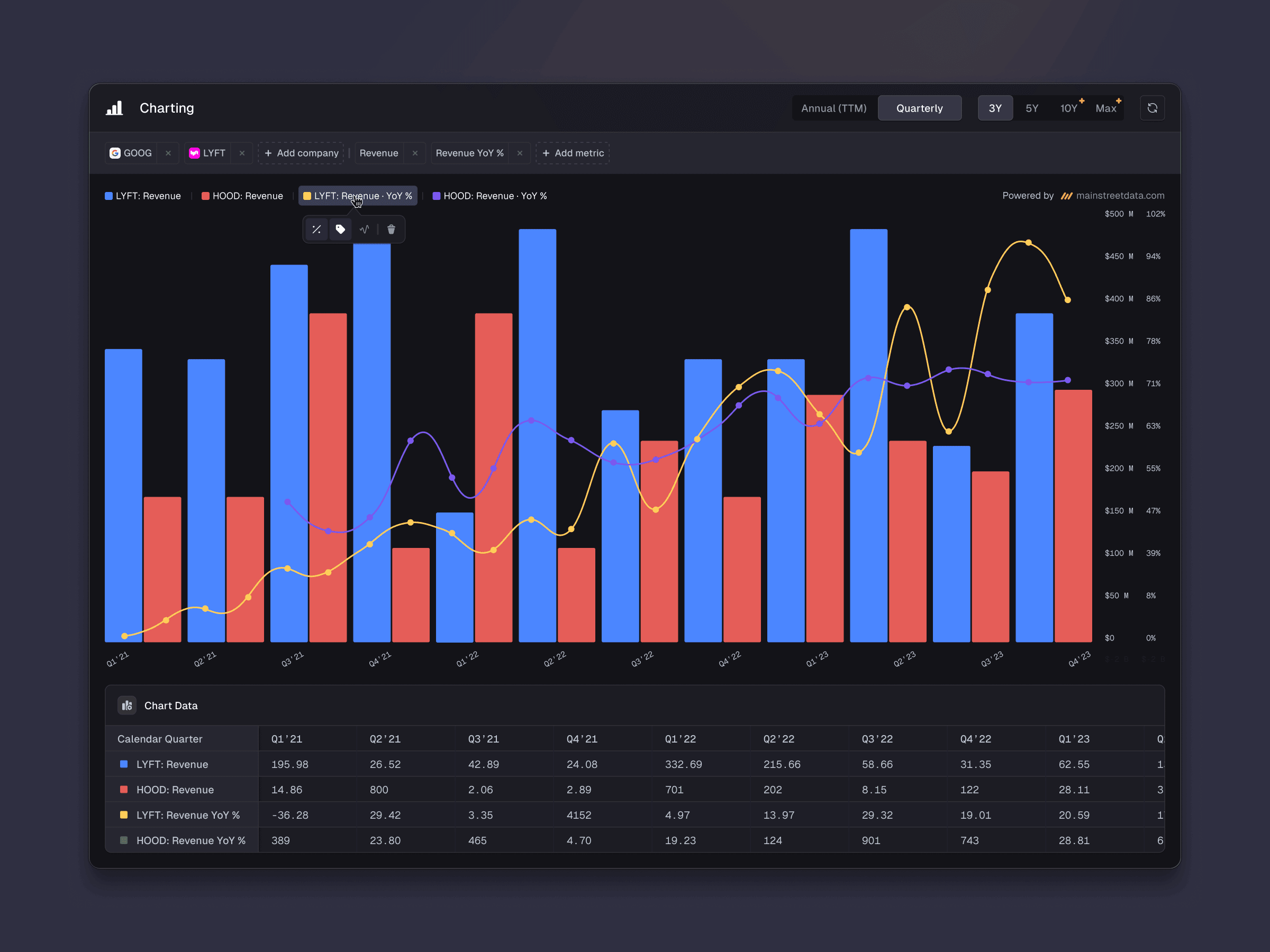Click the line-chart squiggle icon in the popup
The width and height of the screenshot is (1270, 952).
click(x=364, y=230)
